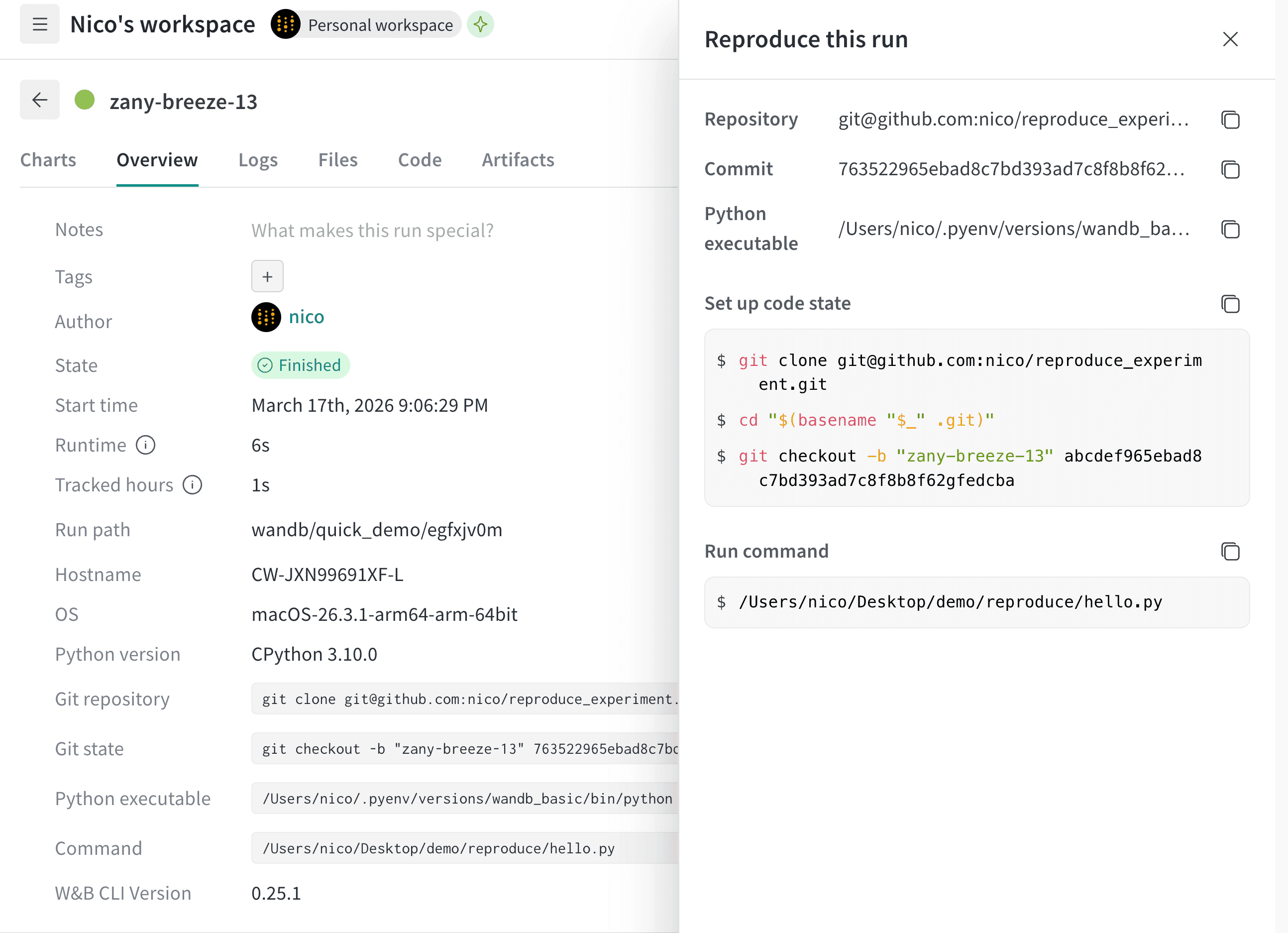This screenshot has height=933, width=1288.
Task: Go back using the left arrow button
Action: click(40, 100)
